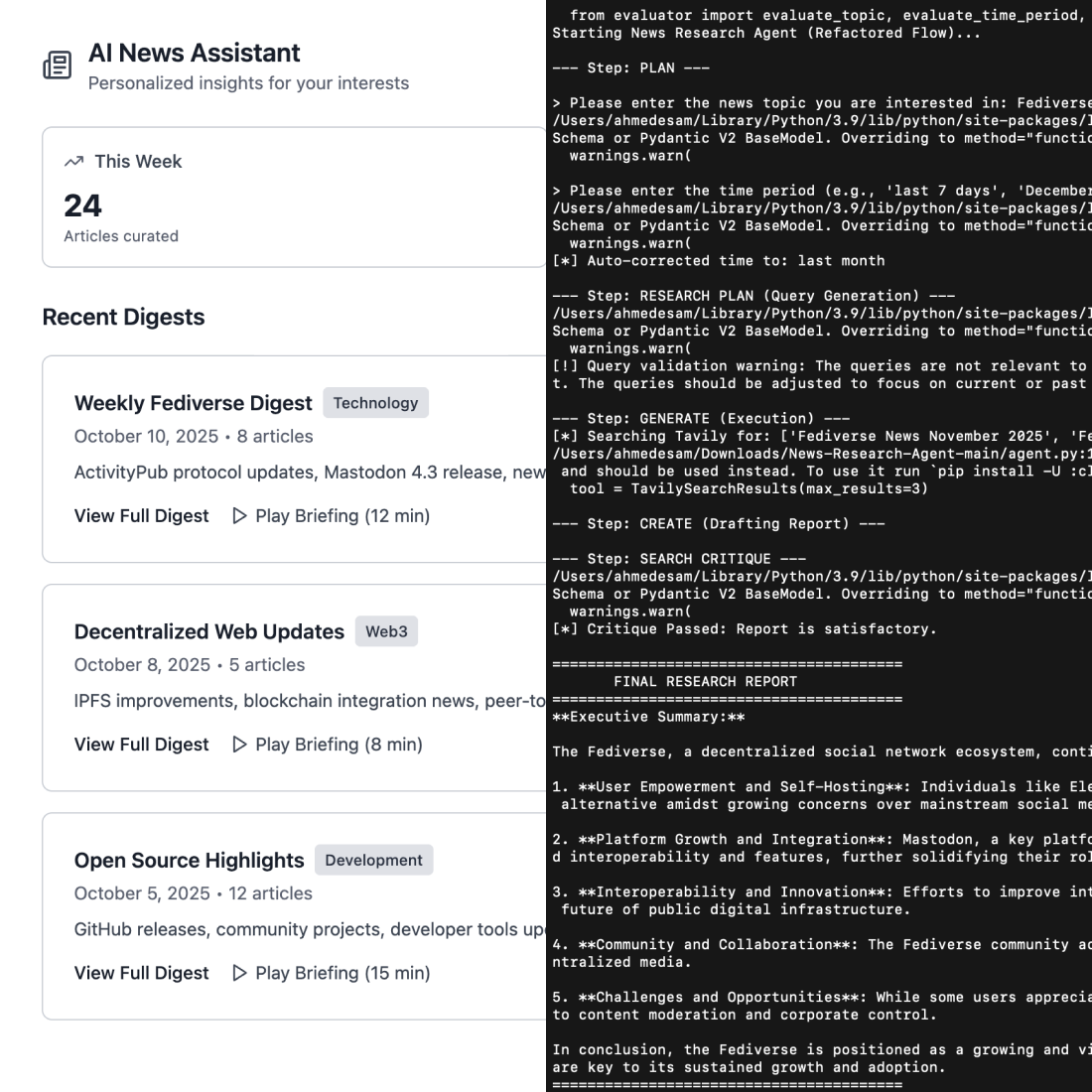Click the Decentralized Web Updates title
This screenshot has height=1092, width=1092.
tap(208, 631)
